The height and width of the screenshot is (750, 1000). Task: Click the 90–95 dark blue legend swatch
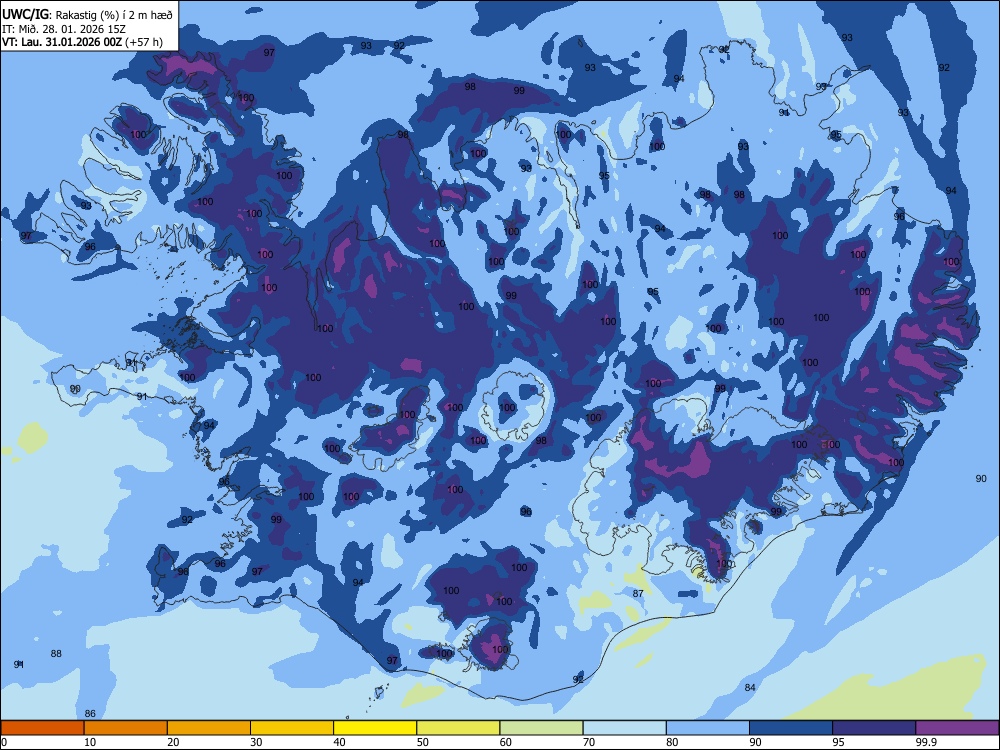[x=791, y=728]
